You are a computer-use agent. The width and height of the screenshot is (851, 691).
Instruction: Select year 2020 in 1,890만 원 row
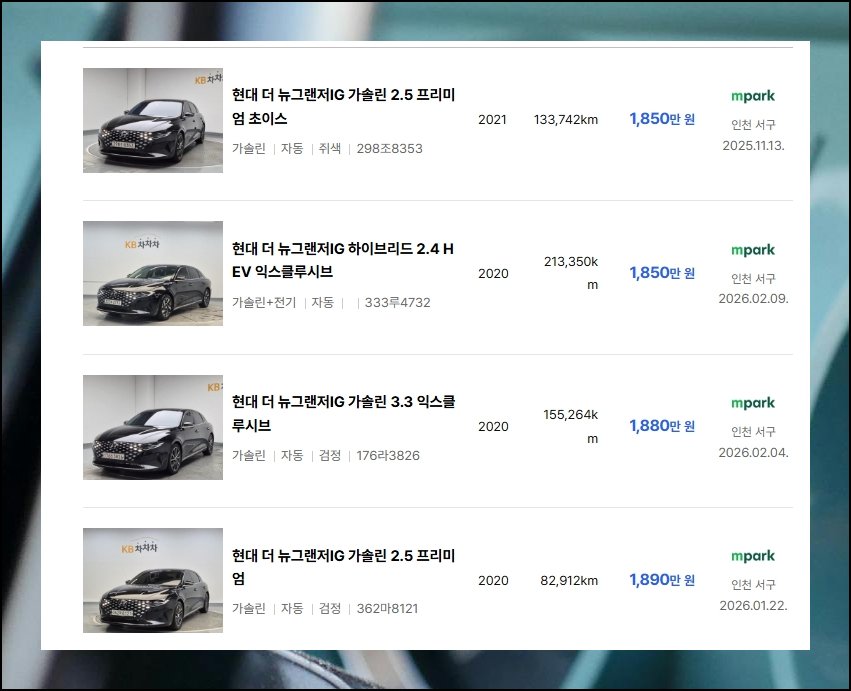pos(493,580)
